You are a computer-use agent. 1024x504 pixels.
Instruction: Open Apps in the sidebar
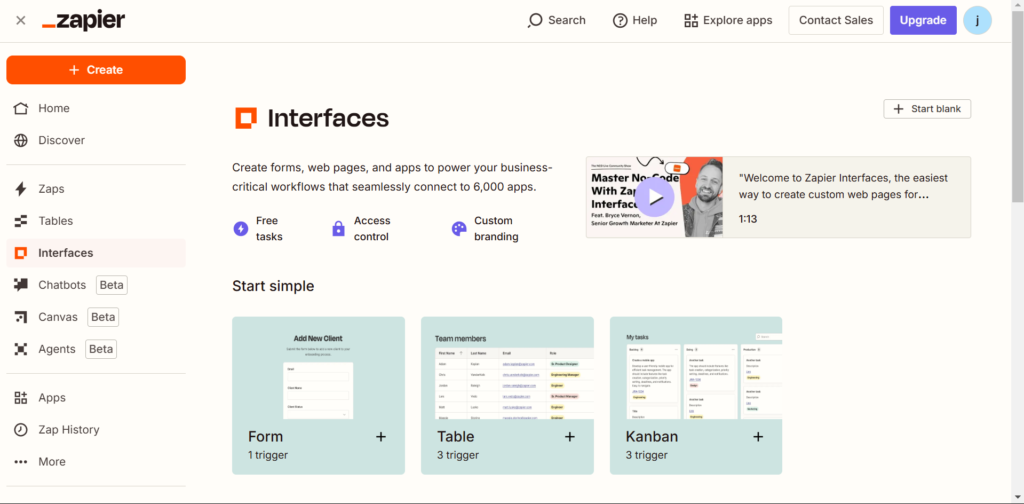click(x=96, y=398)
